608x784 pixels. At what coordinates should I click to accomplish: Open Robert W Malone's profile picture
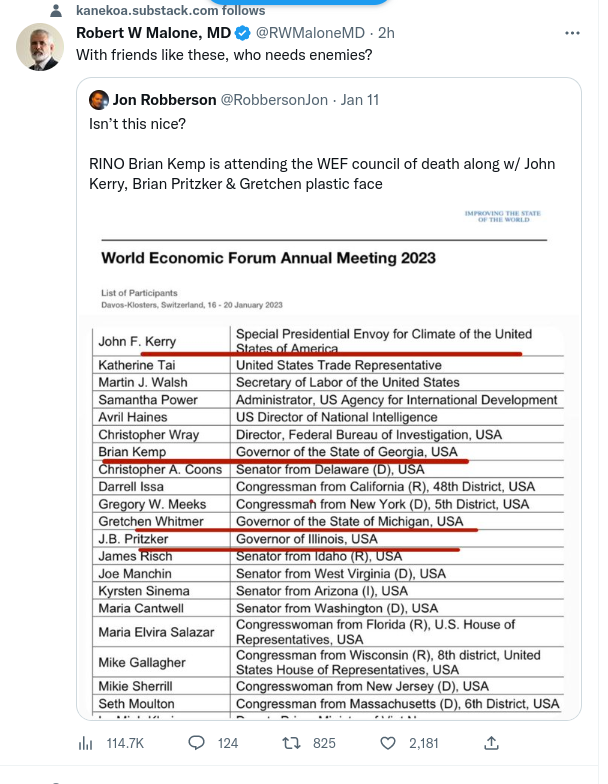(40, 46)
